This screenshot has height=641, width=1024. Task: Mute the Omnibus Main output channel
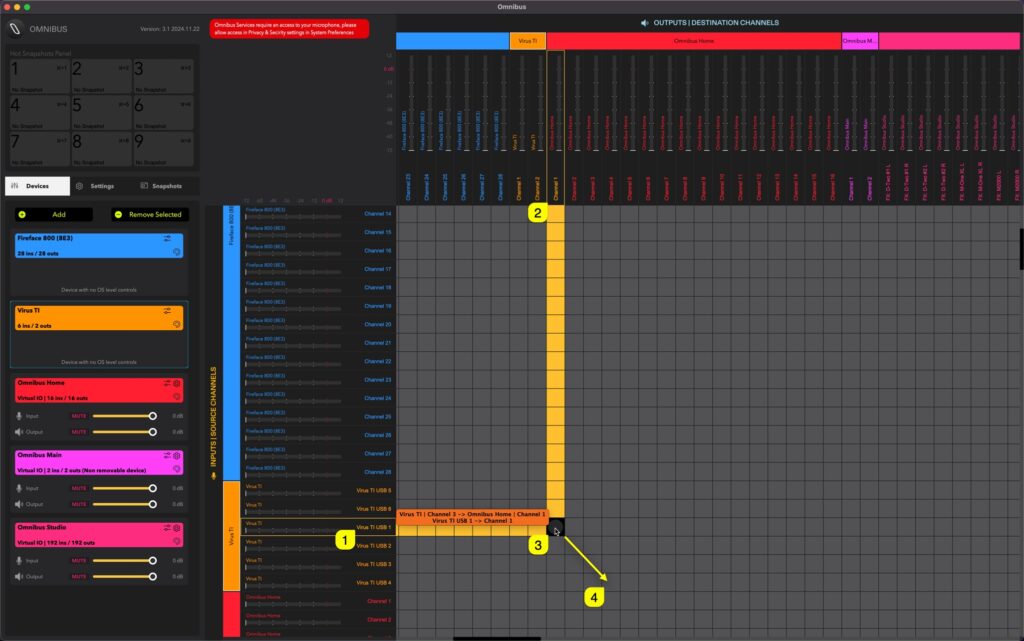tap(79, 502)
